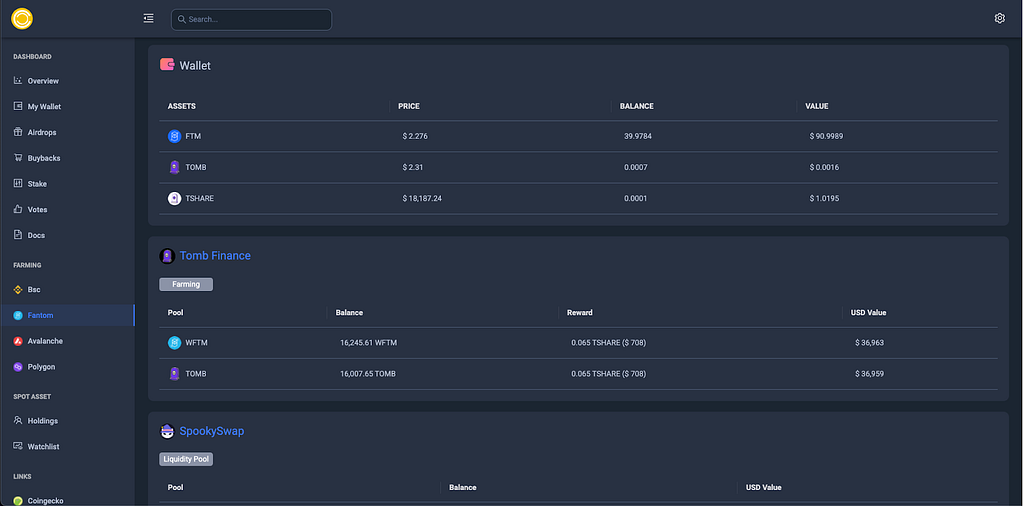Select balance 16,245.61 WFTM

coord(368,343)
